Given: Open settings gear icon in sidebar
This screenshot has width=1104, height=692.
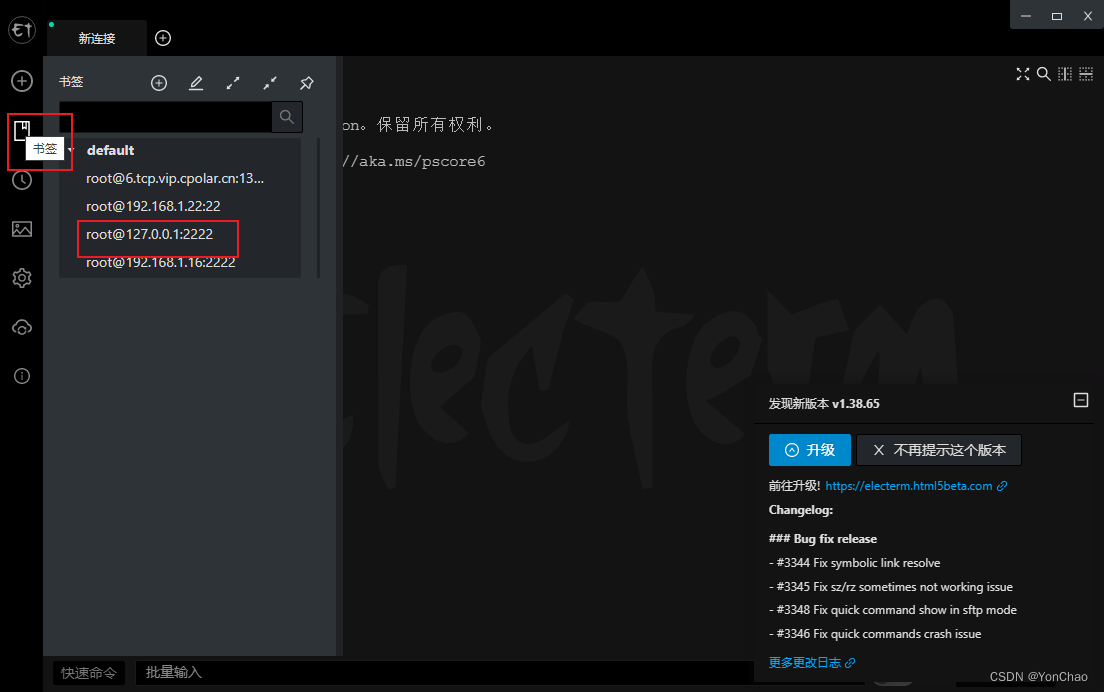Looking at the screenshot, I should coord(22,278).
